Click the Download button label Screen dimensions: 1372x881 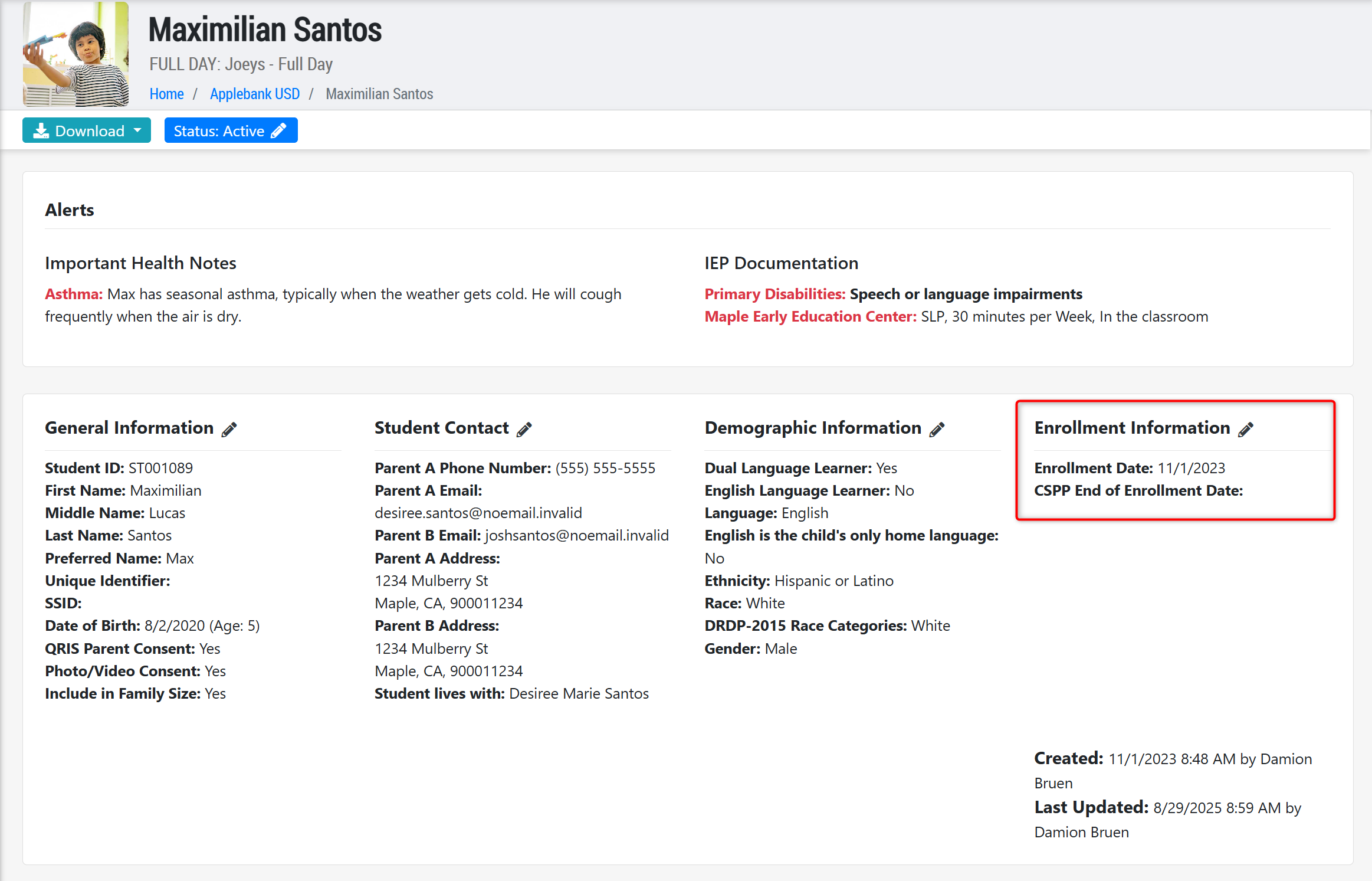tap(90, 130)
